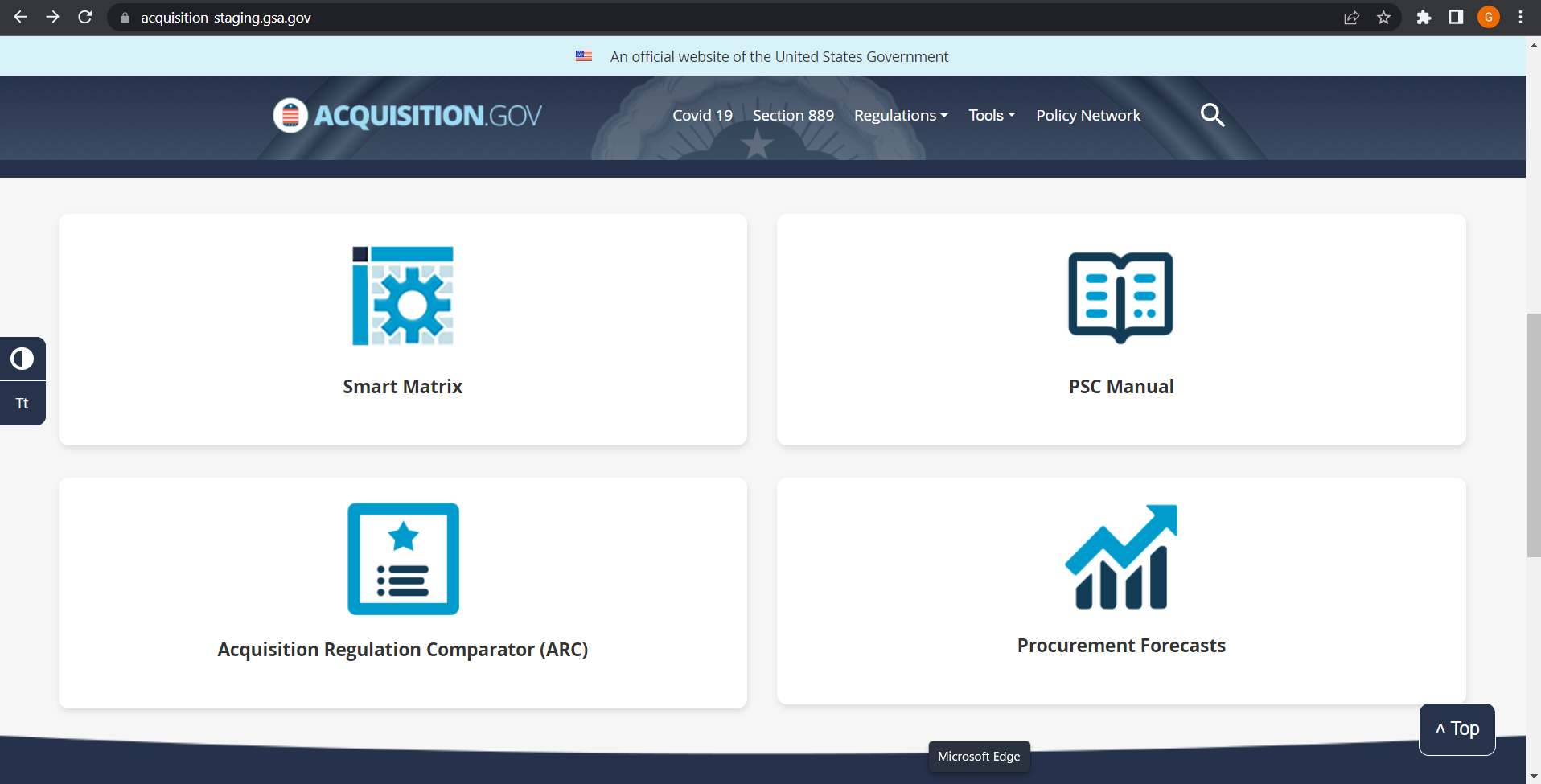The height and width of the screenshot is (784, 1541).
Task: Bookmark this page with the star icon
Action: point(1383,18)
